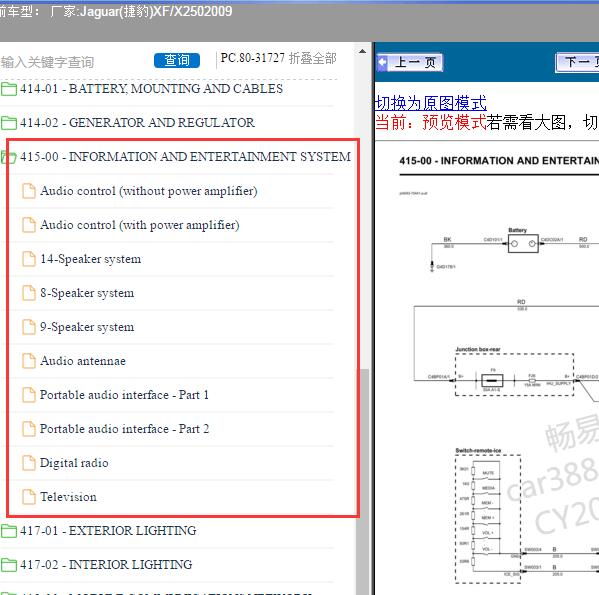This screenshot has width=599, height=595.
Task: Click 切换为原图模式 link
Action: click(431, 103)
